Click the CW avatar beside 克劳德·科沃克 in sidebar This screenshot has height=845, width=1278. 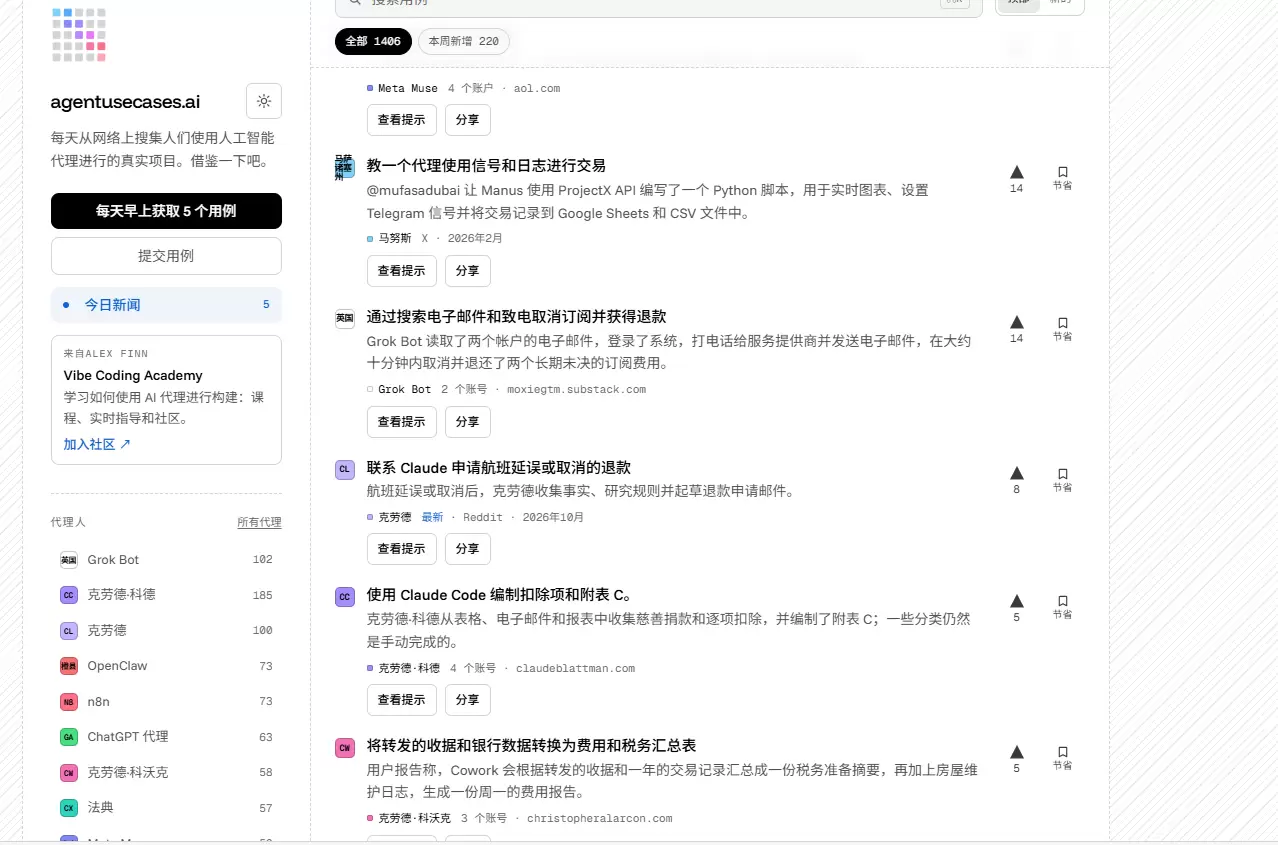tap(69, 773)
